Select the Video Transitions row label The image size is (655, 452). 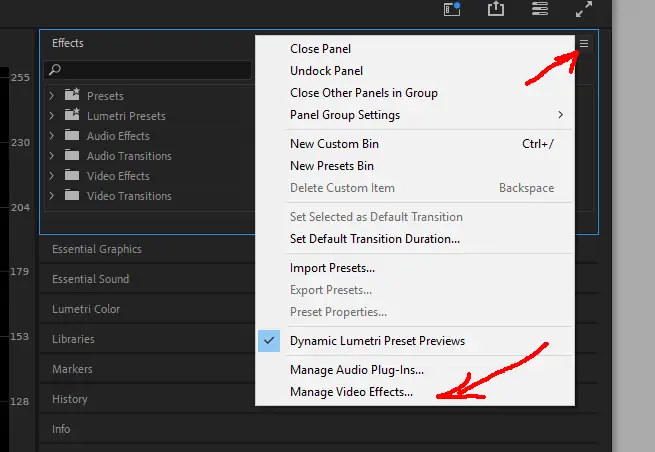[129, 196]
